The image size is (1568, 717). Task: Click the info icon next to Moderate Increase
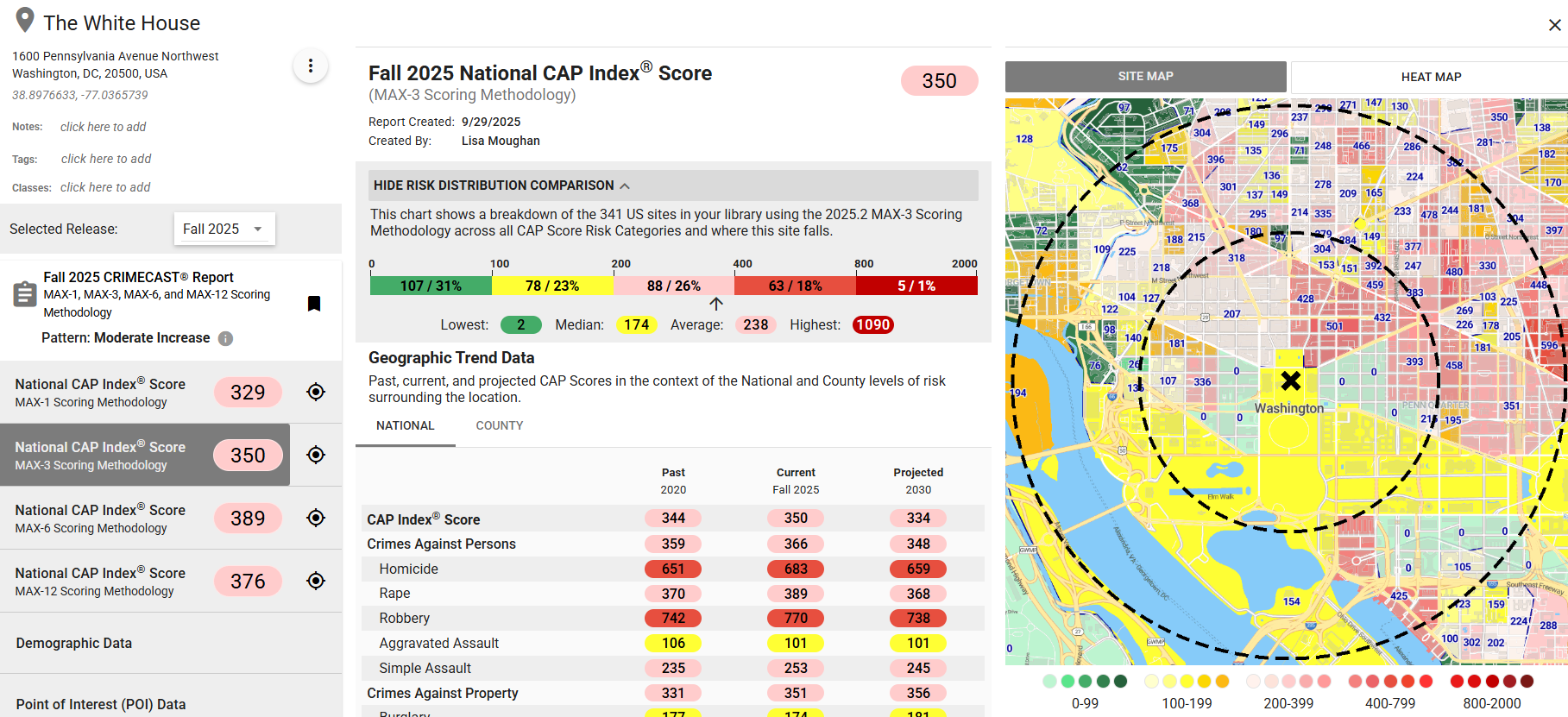[225, 338]
